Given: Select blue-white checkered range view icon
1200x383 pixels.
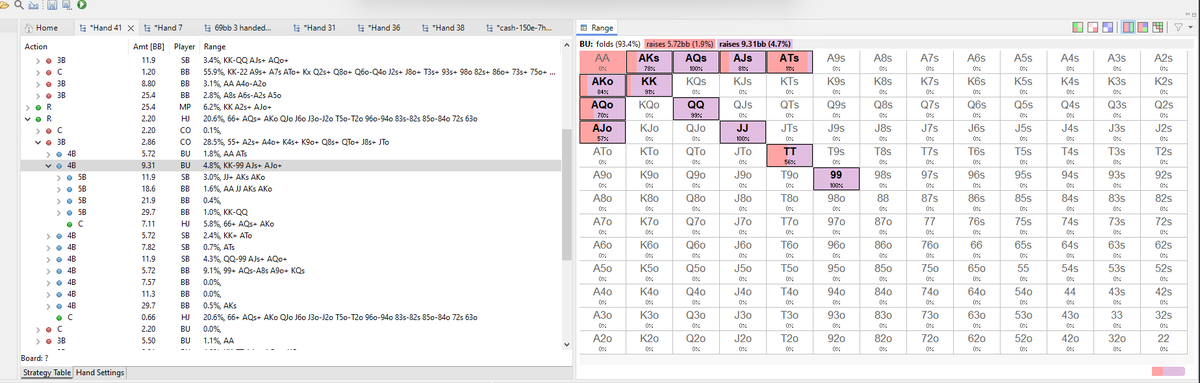Looking at the screenshot, I should point(1108,27).
